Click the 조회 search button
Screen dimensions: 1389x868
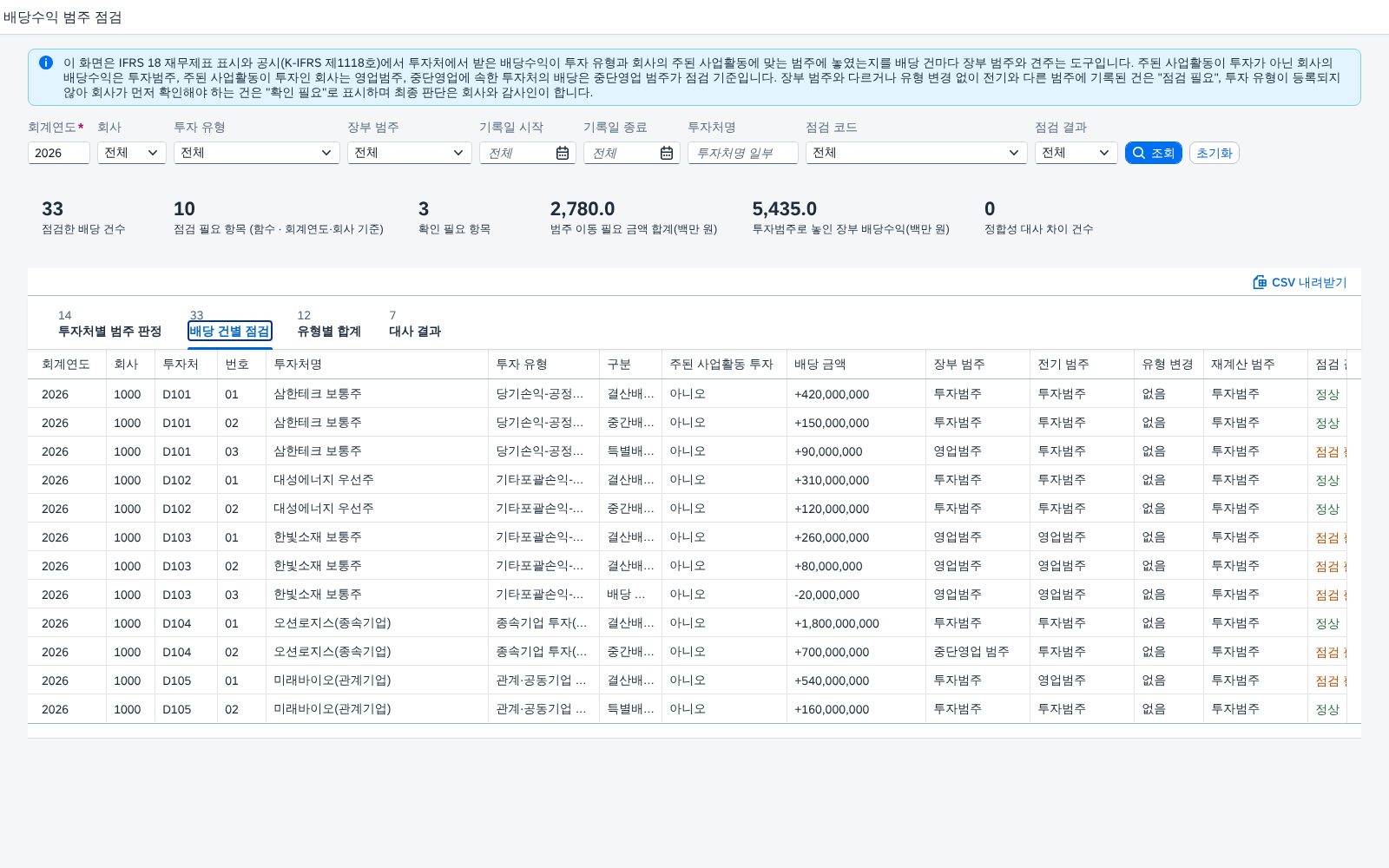click(1153, 153)
